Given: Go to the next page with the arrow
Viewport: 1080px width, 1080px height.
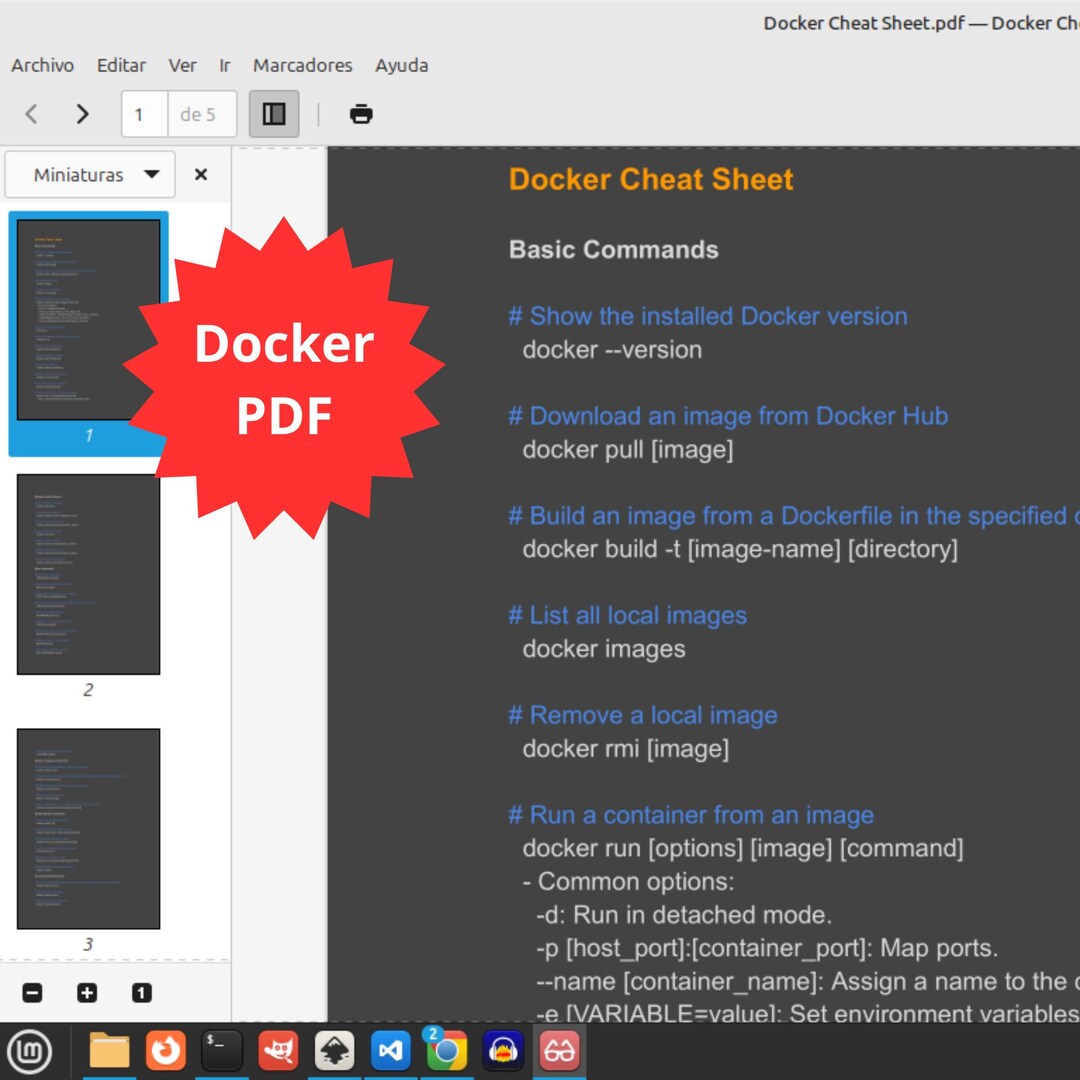Looking at the screenshot, I should 82,114.
